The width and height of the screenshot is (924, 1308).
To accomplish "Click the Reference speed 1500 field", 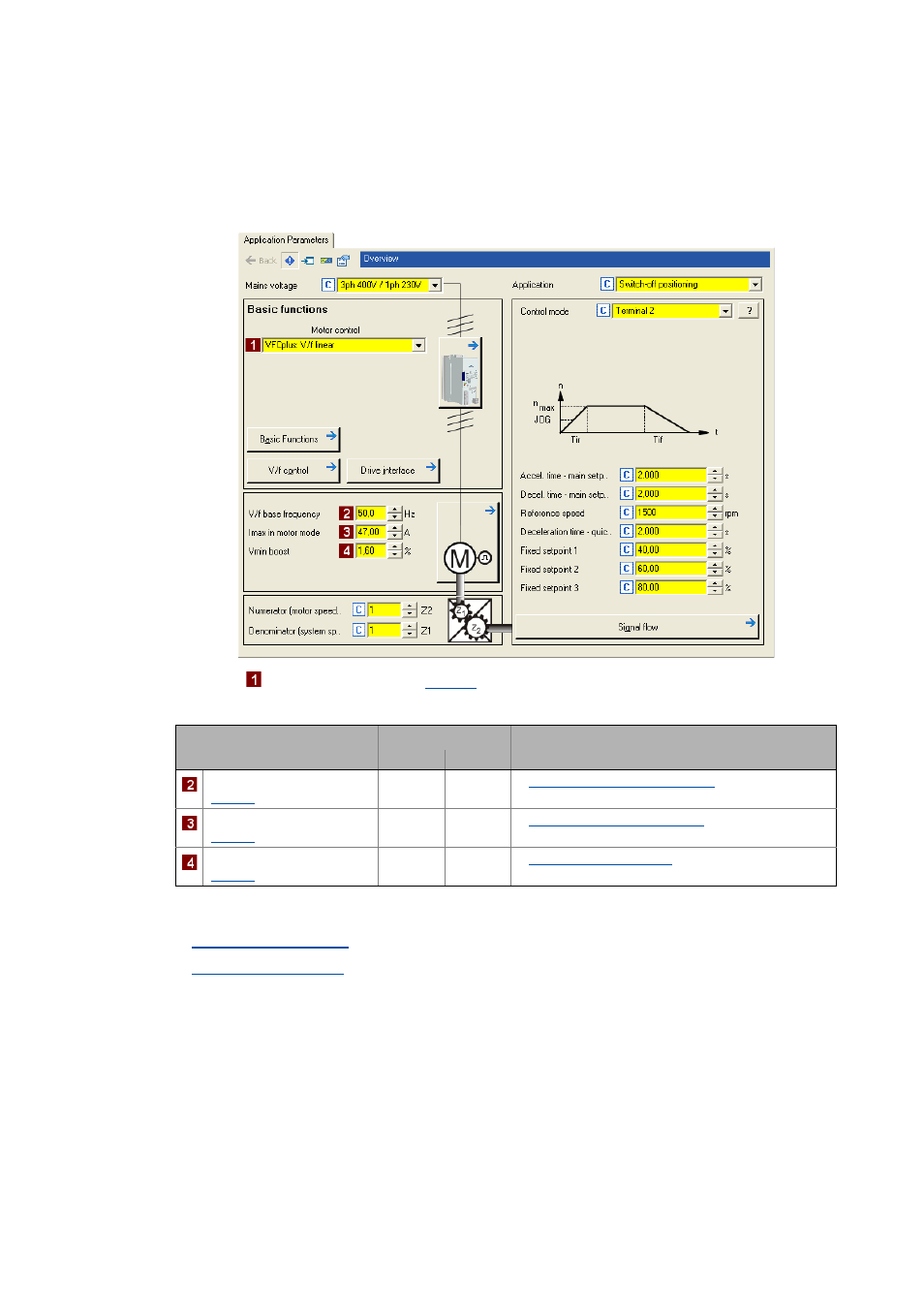I will click(x=671, y=513).
